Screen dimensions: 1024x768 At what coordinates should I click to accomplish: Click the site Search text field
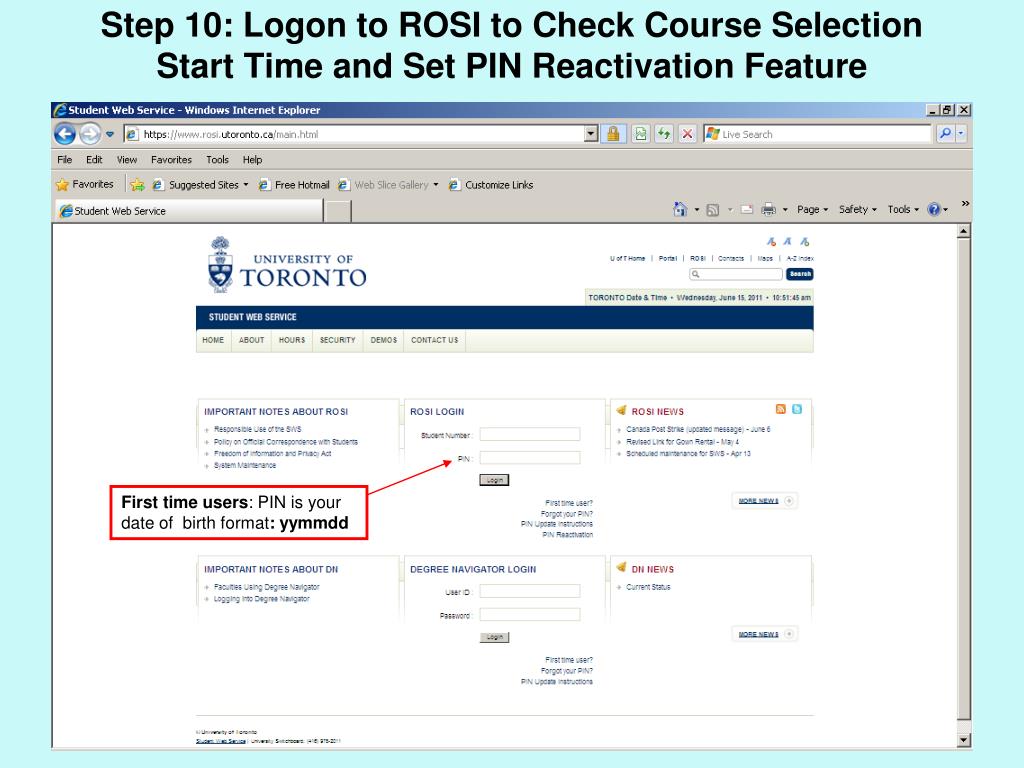[736, 274]
